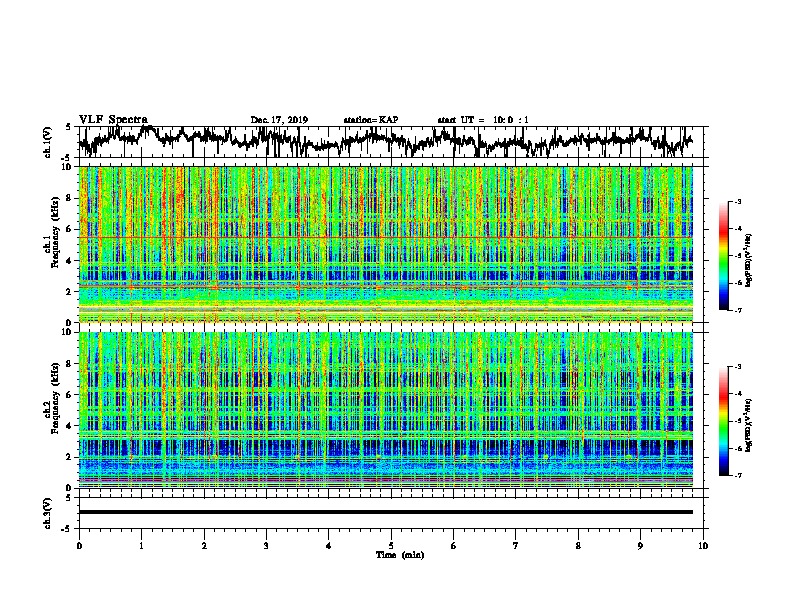Click tick label "8" on the time axis
Viewport: 792px width, 612px height.
(578, 546)
